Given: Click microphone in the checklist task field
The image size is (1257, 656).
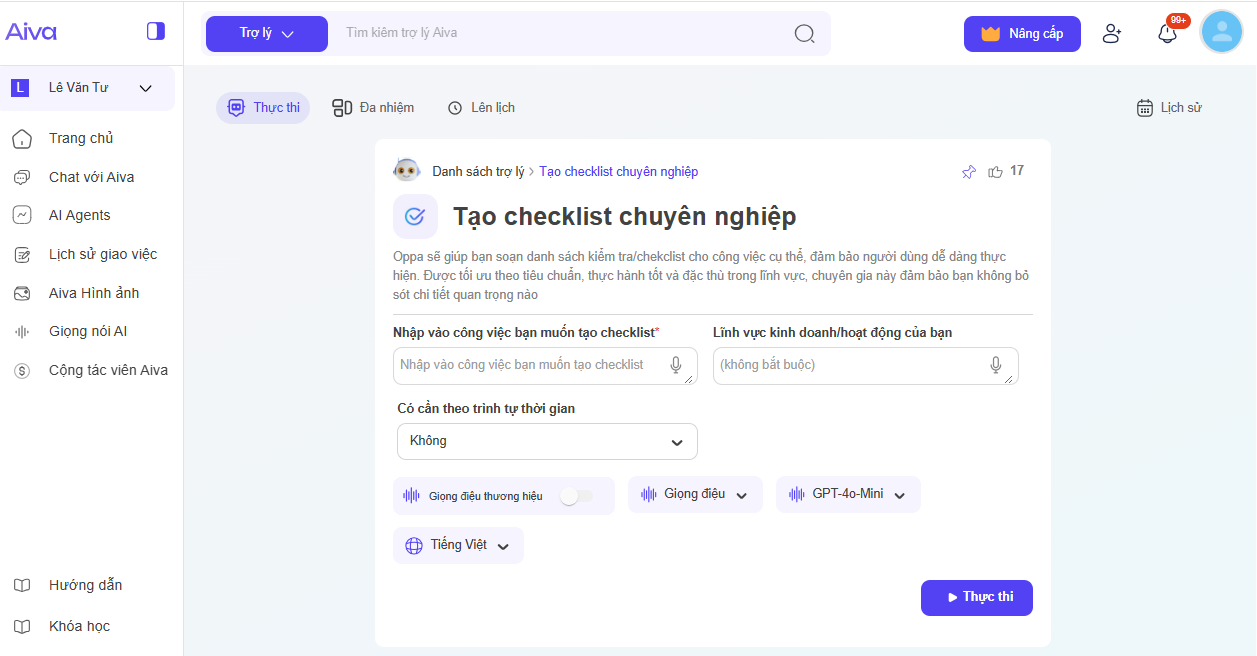Looking at the screenshot, I should [676, 365].
